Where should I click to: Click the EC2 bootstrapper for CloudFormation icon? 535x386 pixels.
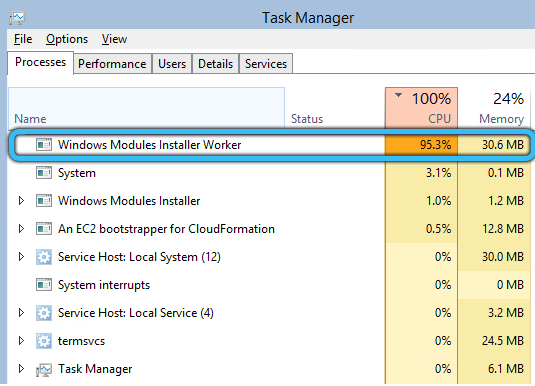coord(44,229)
